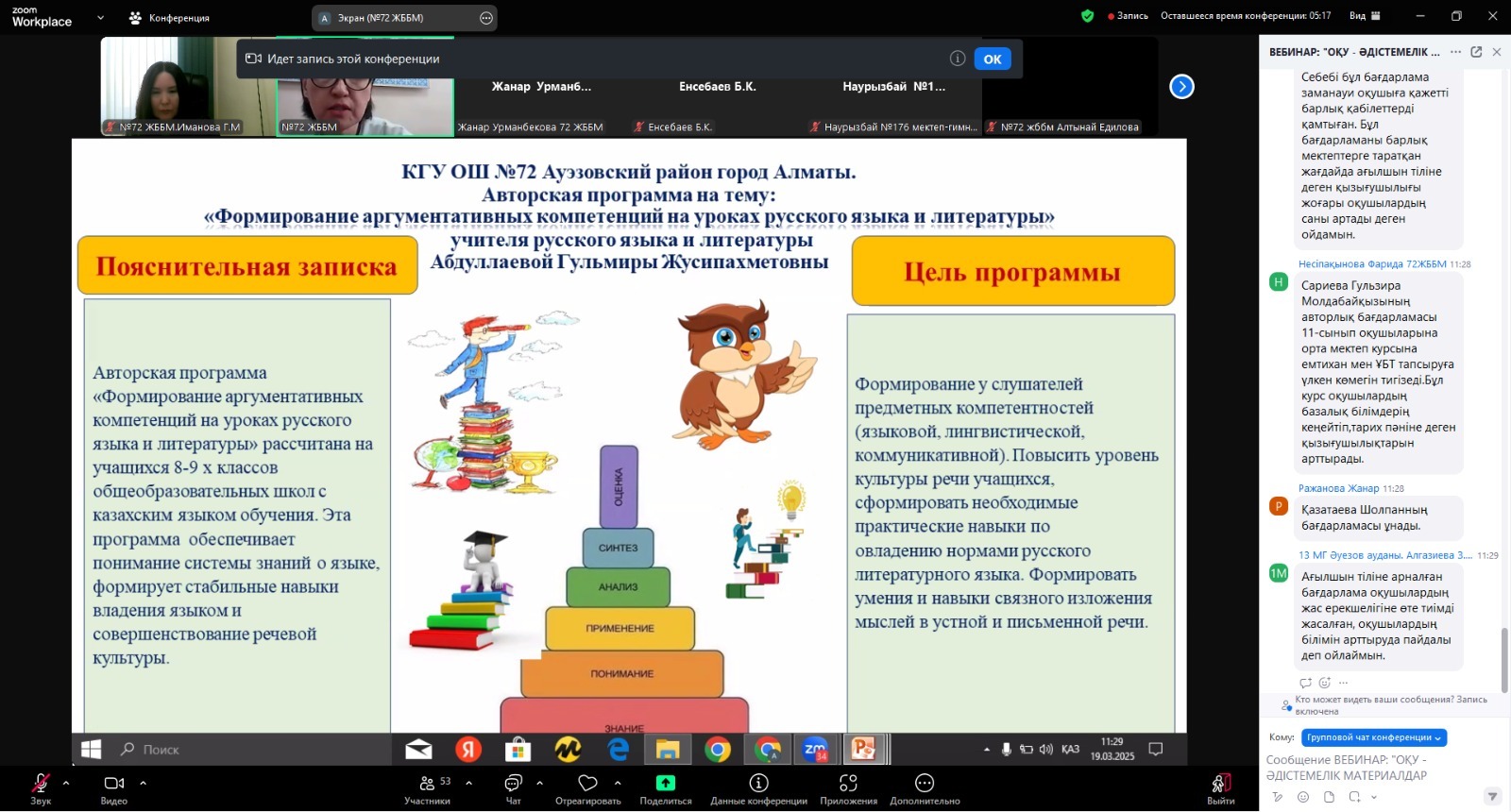Pop out the chat panel window
1511x812 pixels.
click(1476, 52)
